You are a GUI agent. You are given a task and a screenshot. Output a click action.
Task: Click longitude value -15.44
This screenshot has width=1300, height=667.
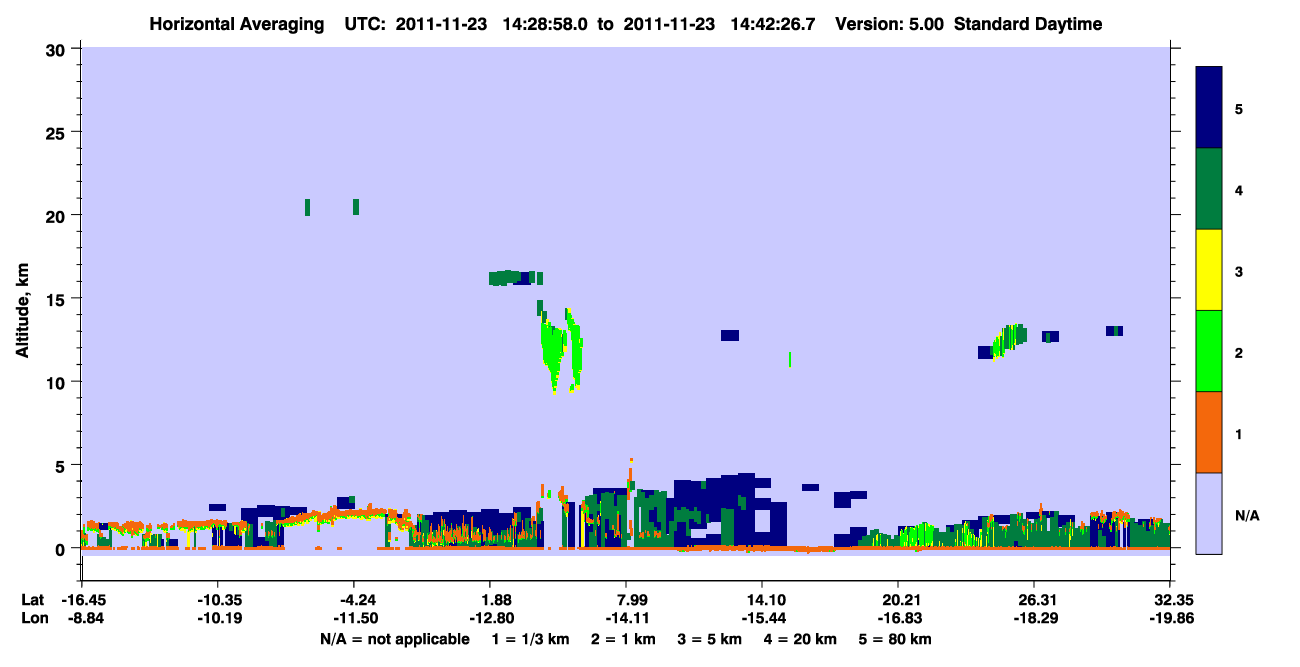pyautogui.click(x=762, y=617)
